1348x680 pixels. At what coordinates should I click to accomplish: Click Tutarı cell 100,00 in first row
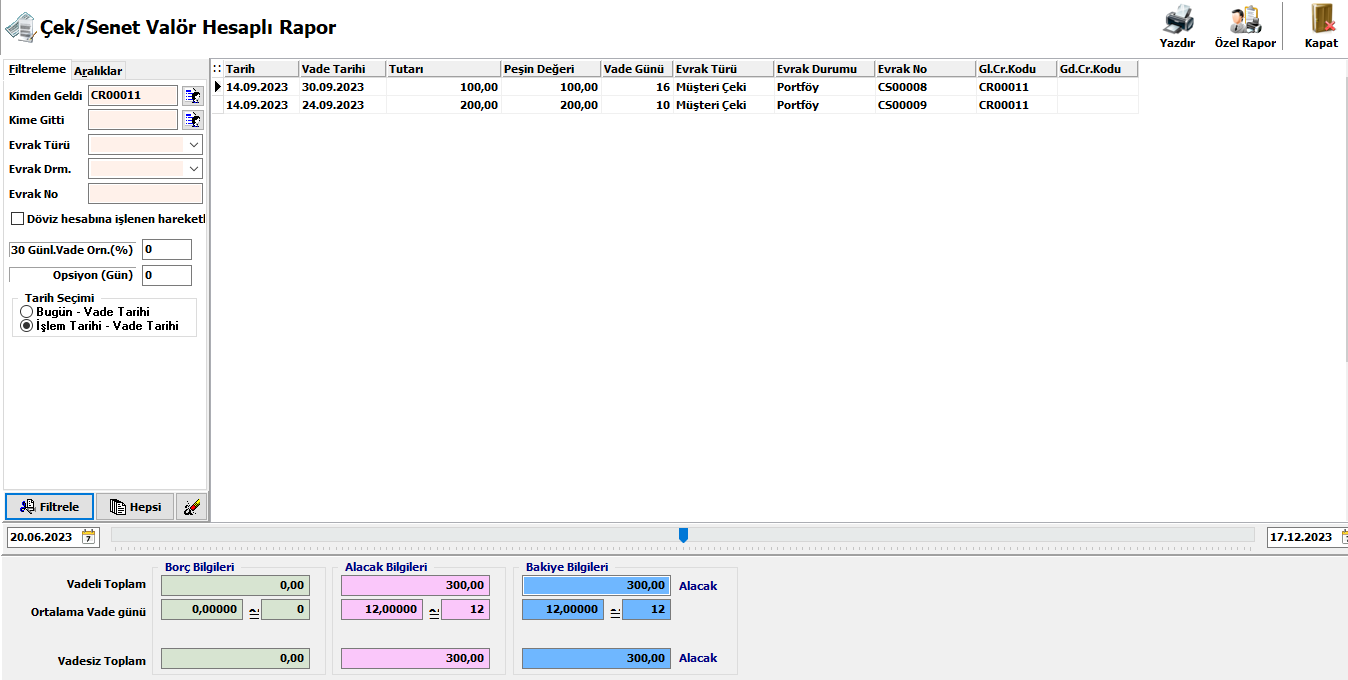coord(444,87)
